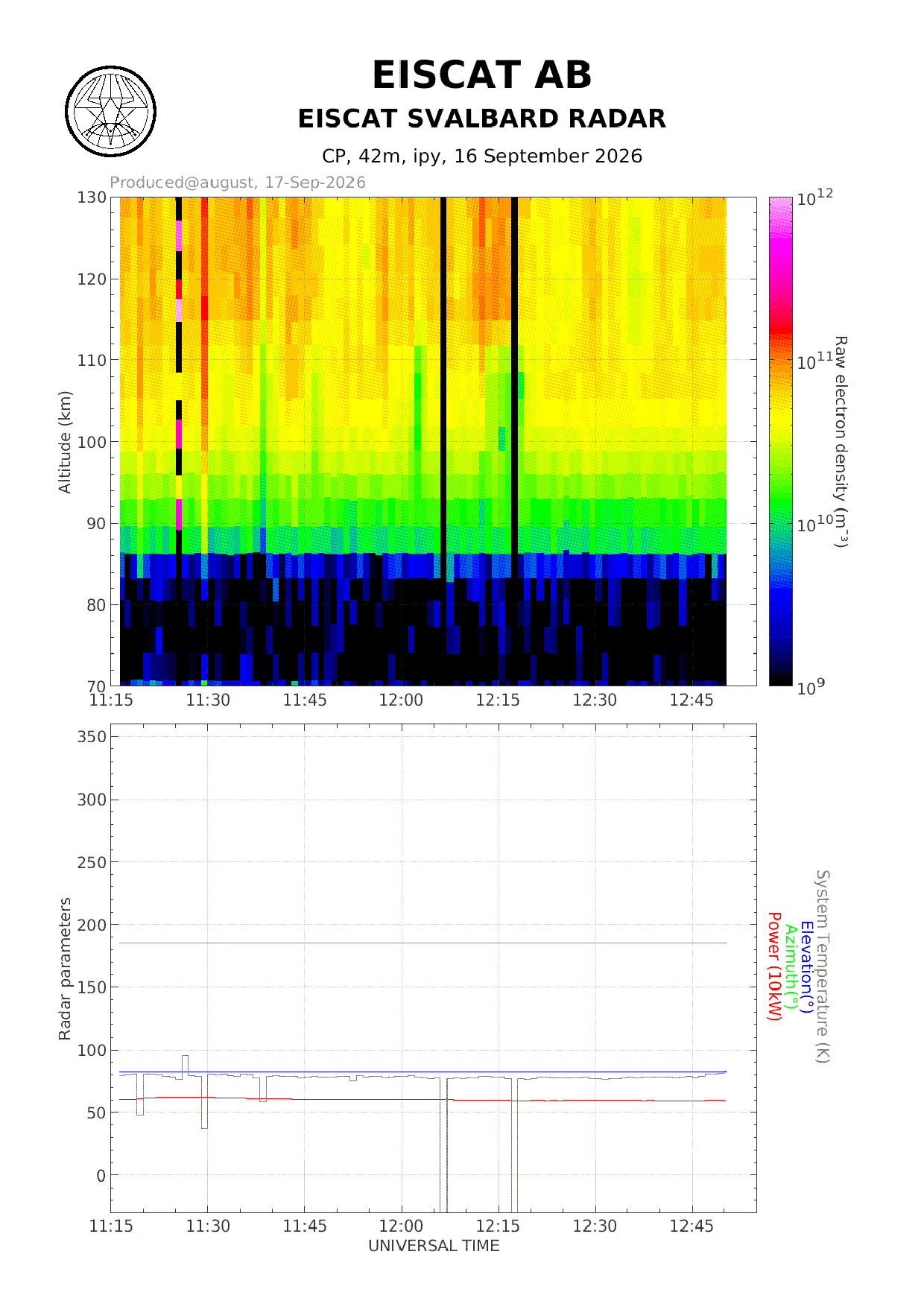Click the green 'Azimuth(°)' legend label

[791, 967]
